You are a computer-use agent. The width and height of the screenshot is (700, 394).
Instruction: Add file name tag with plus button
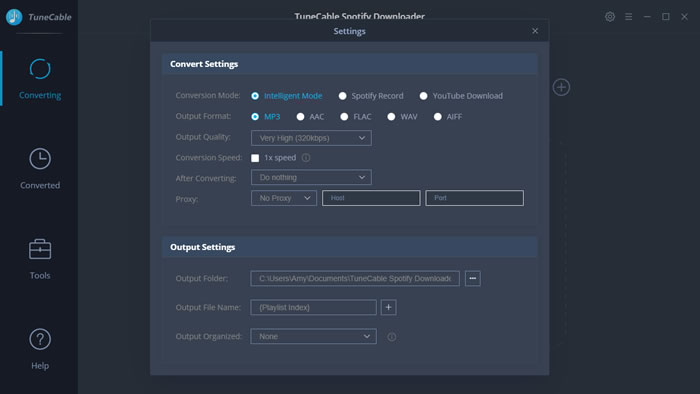tap(388, 307)
